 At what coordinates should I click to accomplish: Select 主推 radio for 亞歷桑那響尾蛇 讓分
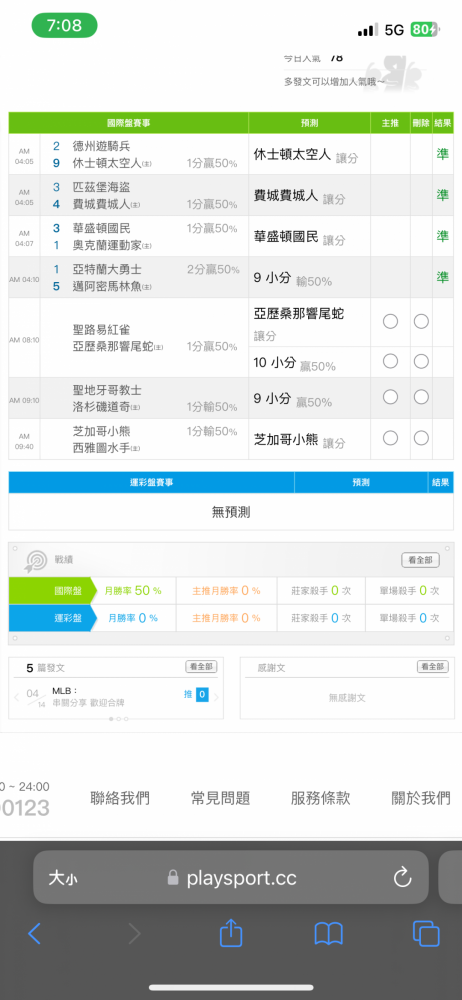pyautogui.click(x=390, y=321)
